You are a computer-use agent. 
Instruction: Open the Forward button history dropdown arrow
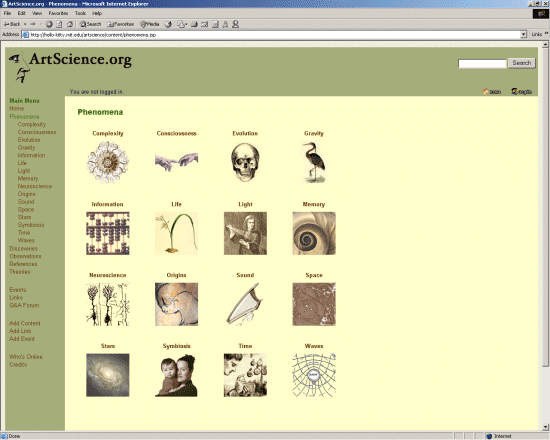coord(40,24)
